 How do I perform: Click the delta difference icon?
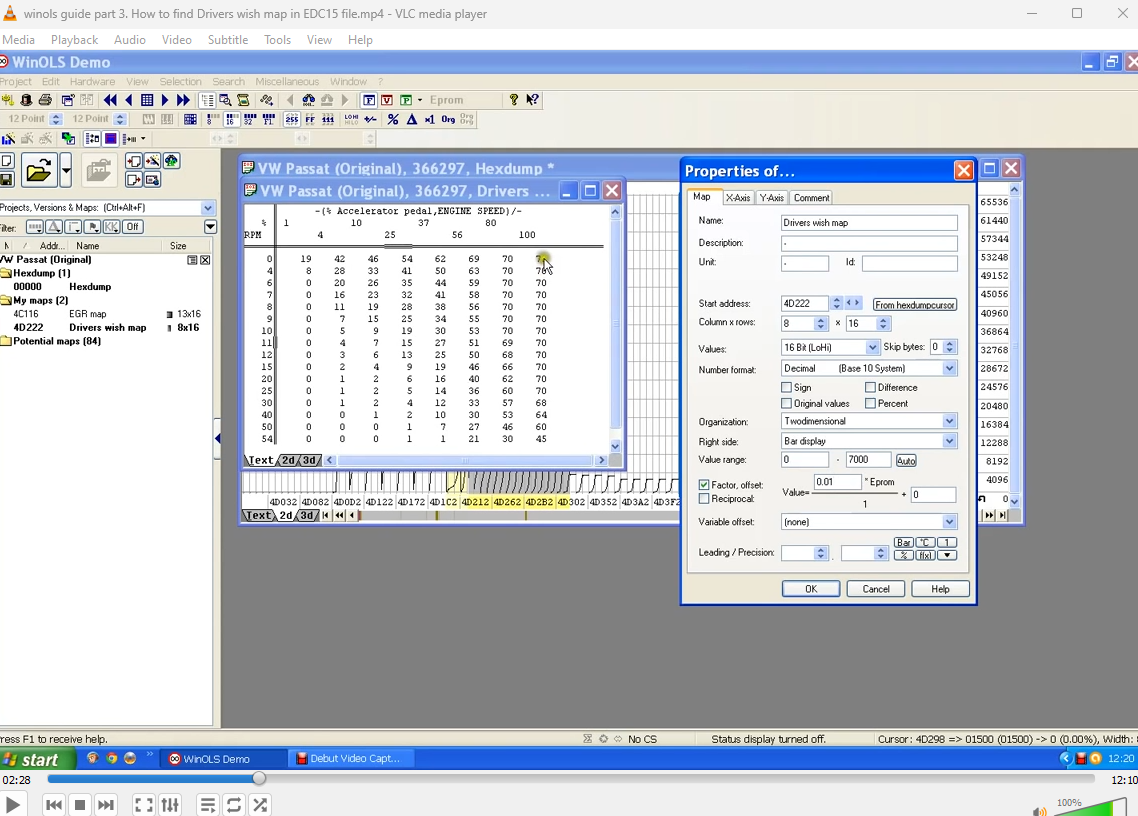(412, 119)
